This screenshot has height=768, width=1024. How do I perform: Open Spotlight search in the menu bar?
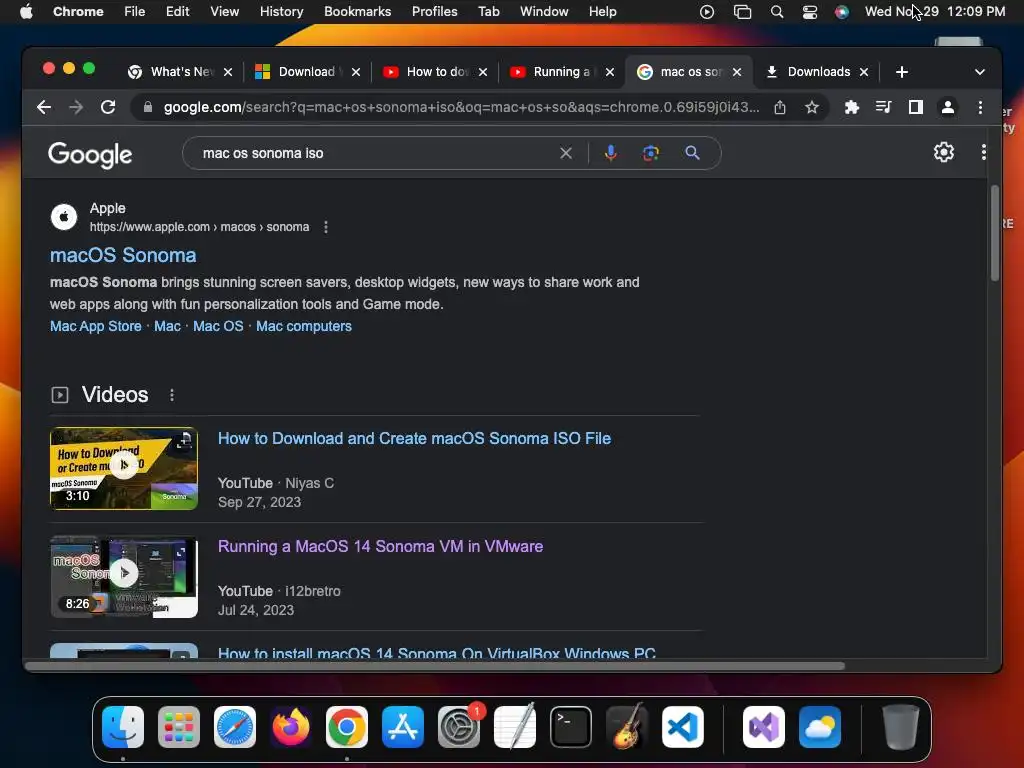point(776,12)
